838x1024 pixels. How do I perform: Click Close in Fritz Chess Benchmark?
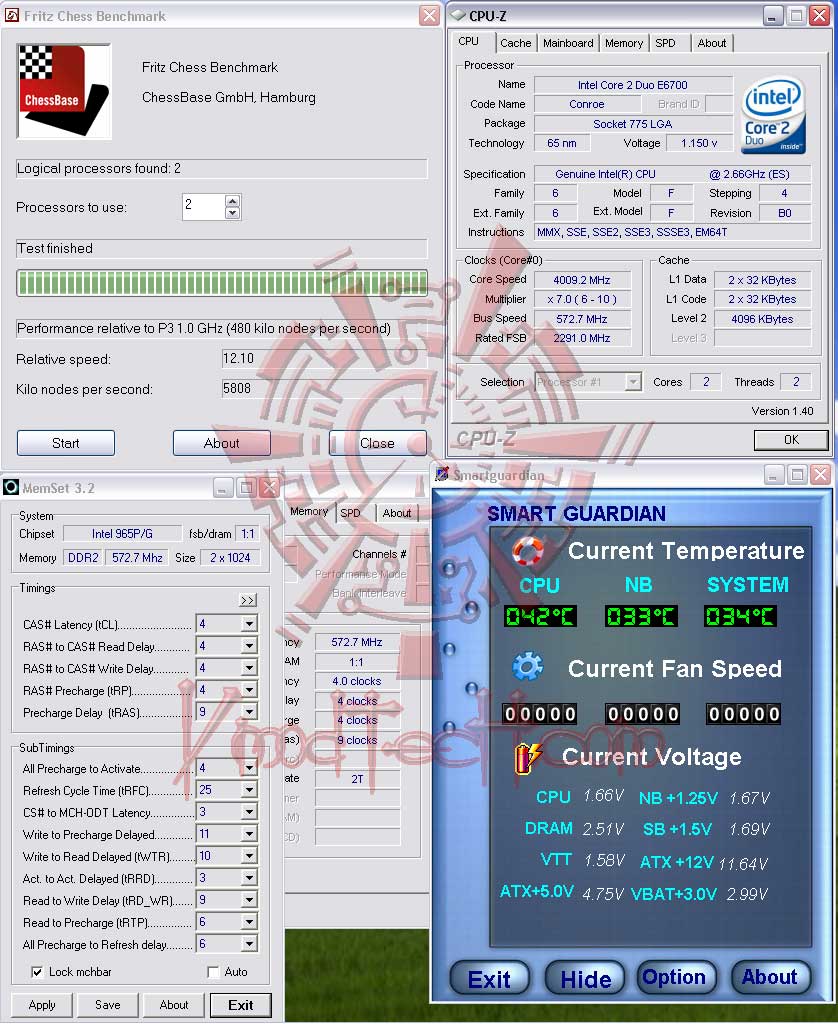click(x=378, y=443)
